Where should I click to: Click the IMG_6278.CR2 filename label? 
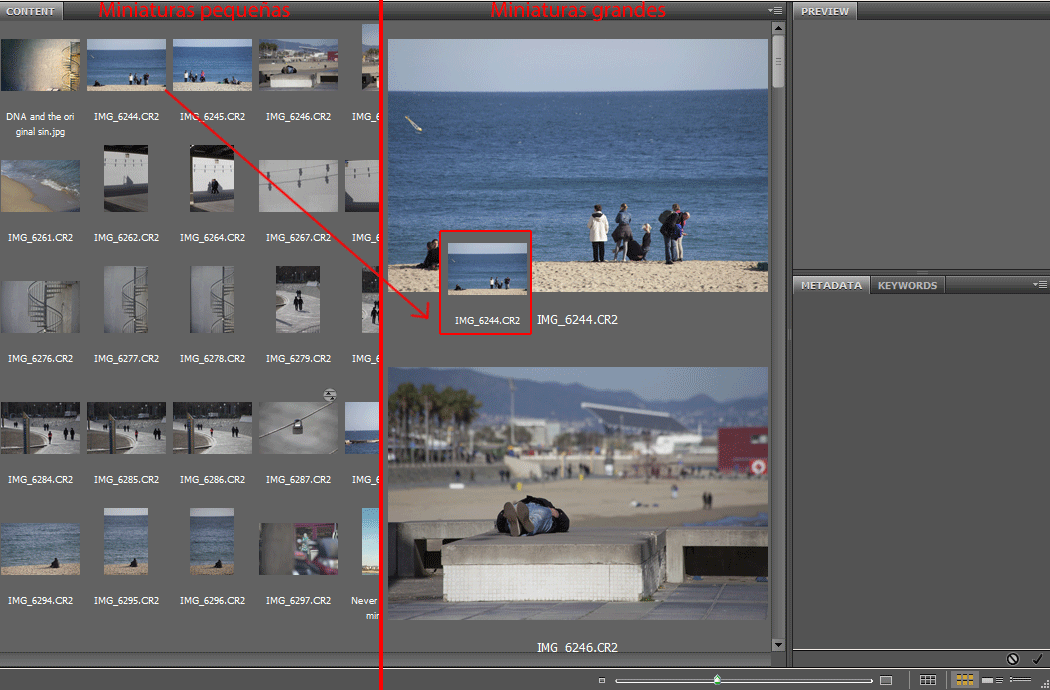(x=212, y=359)
